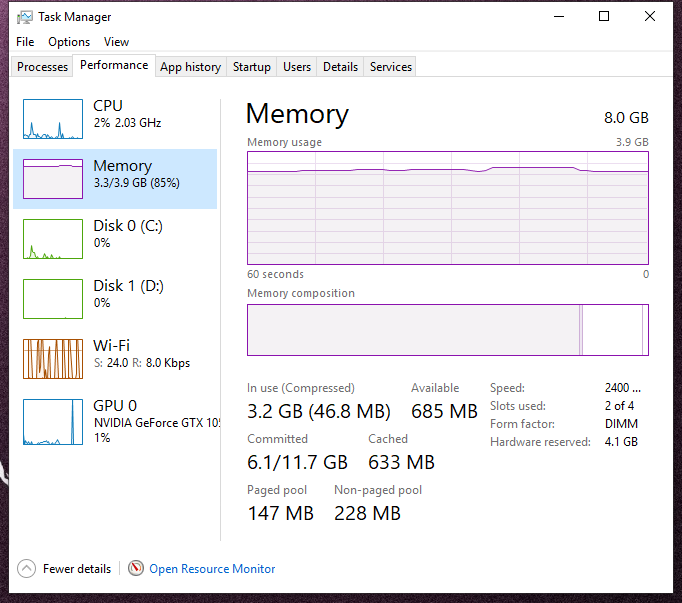Go to the Startup tab
Image resolution: width=682 pixels, height=603 pixels.
[x=252, y=67]
